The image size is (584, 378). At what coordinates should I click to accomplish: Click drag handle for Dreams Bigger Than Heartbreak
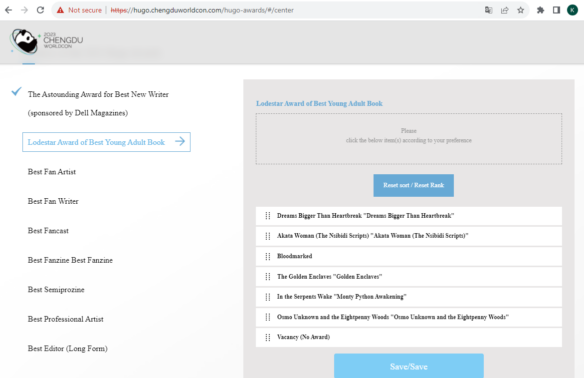tap(268, 216)
